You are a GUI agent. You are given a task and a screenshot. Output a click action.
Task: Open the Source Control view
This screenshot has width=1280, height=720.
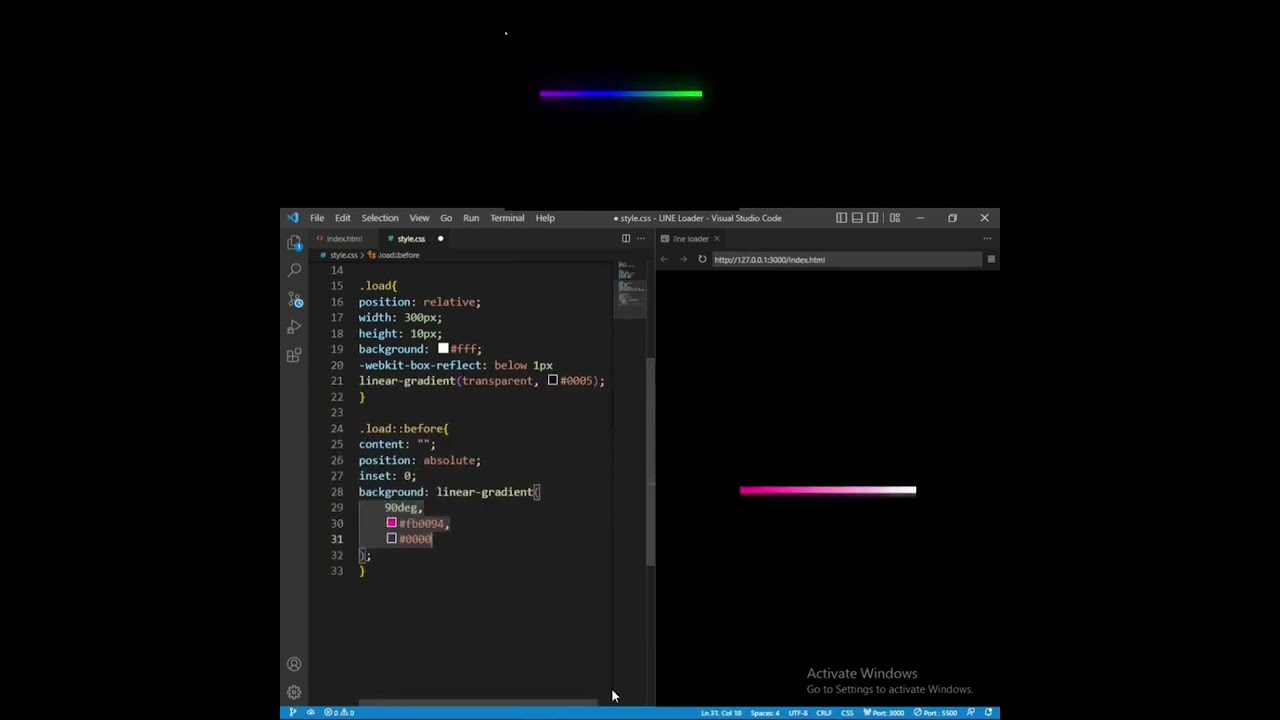tap(294, 299)
